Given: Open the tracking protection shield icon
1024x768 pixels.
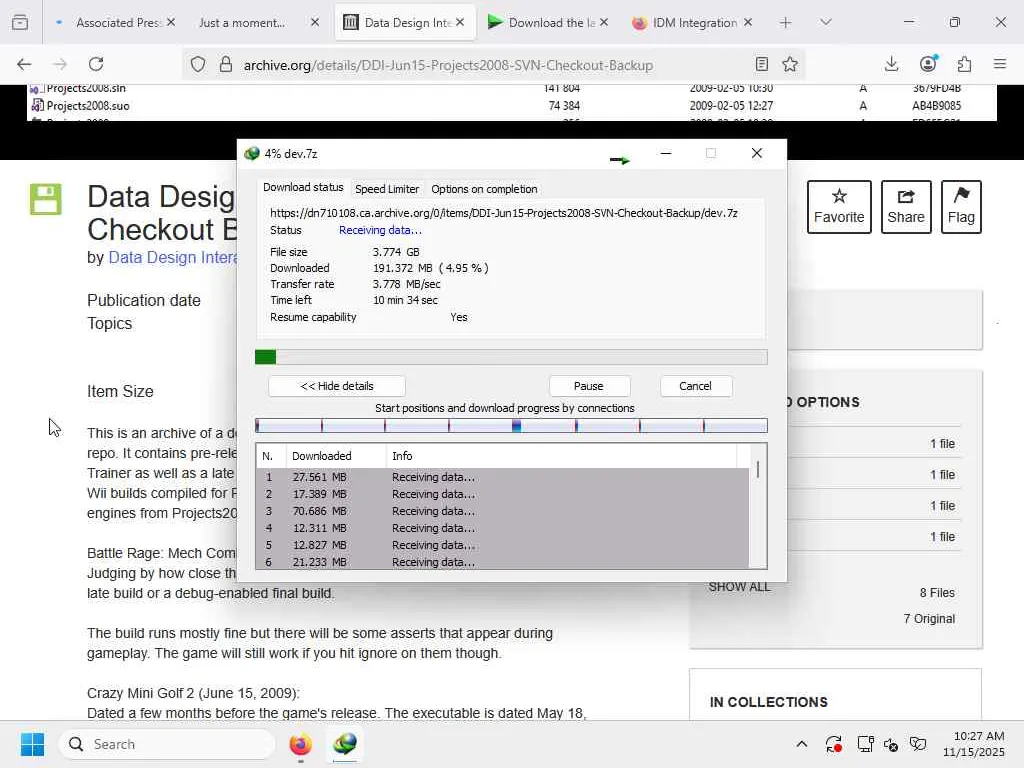Looking at the screenshot, I should [198, 65].
